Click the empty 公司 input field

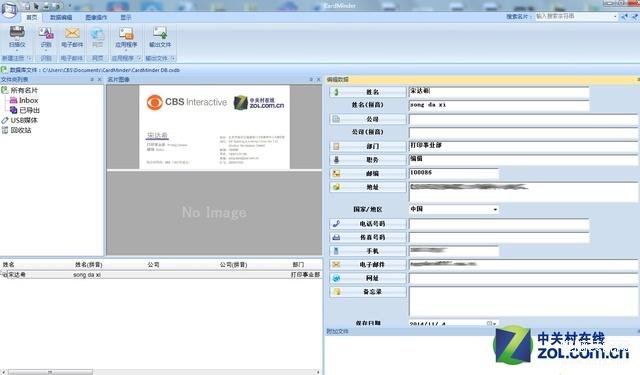(x=523, y=119)
